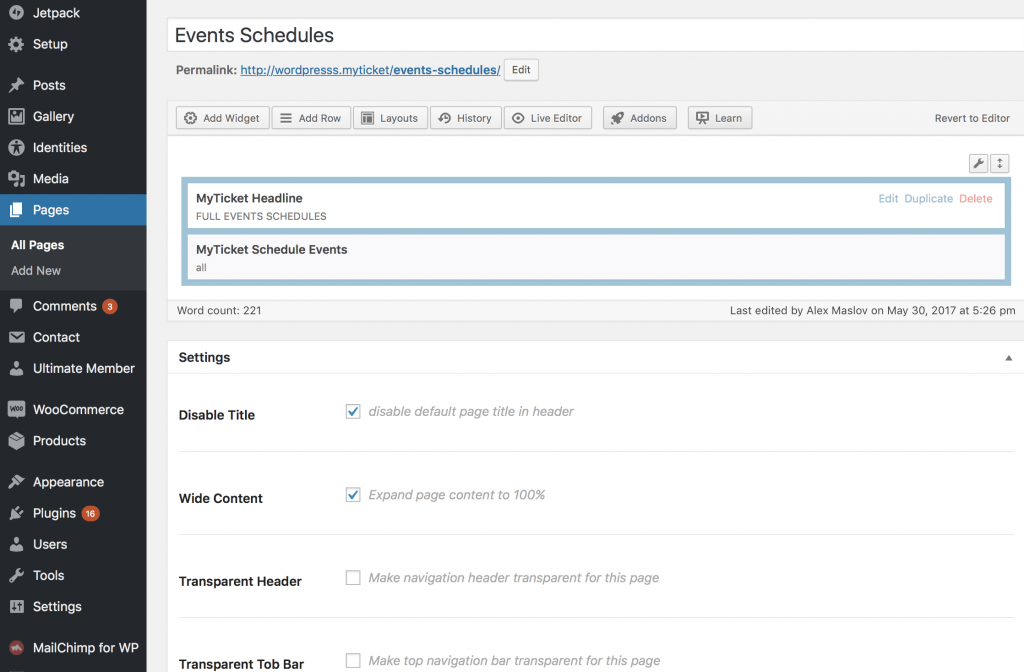Enable the Transparent Tob Bar checkbox
Image resolution: width=1024 pixels, height=672 pixels.
(x=353, y=660)
